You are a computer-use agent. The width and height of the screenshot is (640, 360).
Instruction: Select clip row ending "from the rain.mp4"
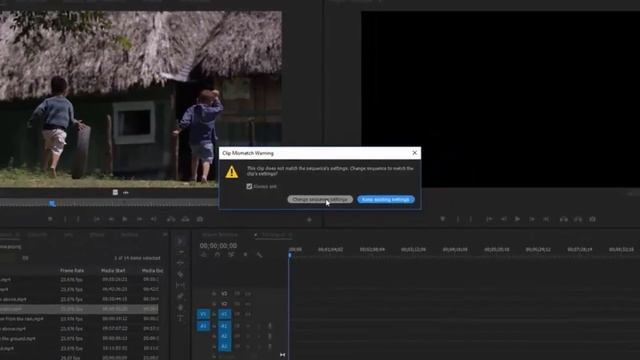[80, 319]
